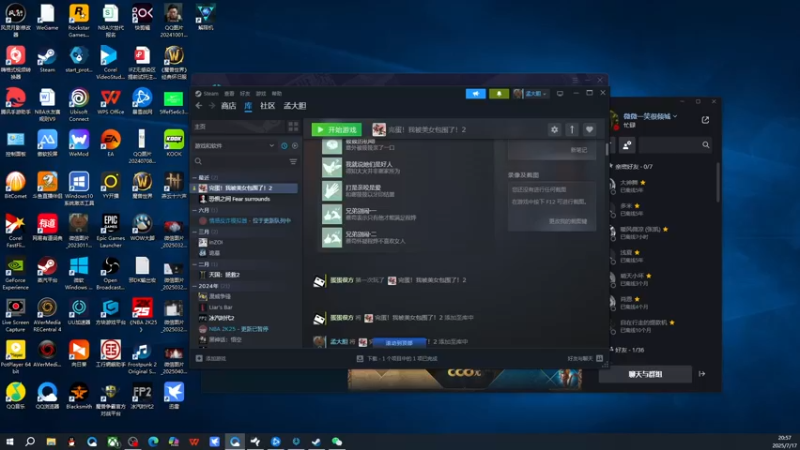Image resolution: width=800 pixels, height=450 pixels.
Task: Collapse the Friends 1/36 group
Action: [629, 350]
